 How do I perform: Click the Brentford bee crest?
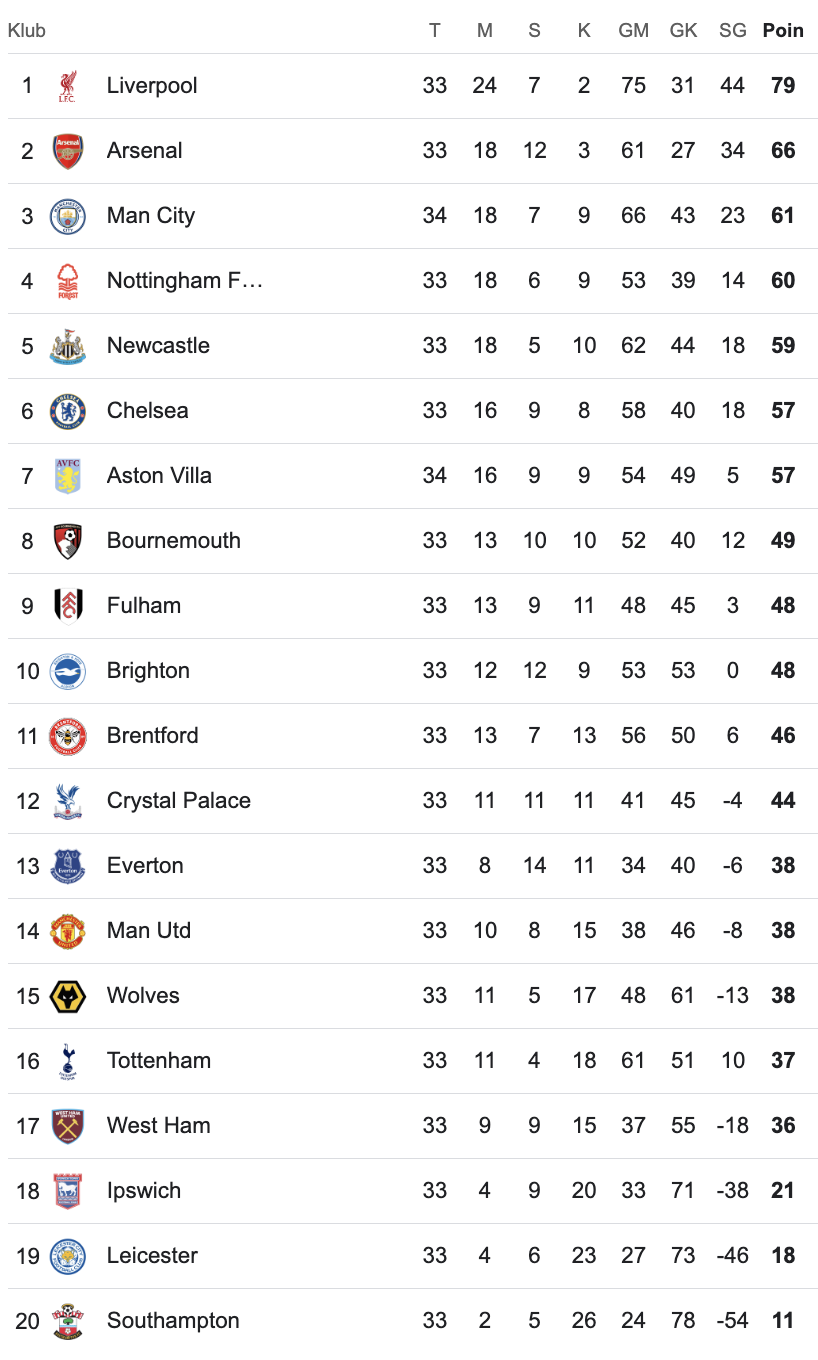(68, 736)
